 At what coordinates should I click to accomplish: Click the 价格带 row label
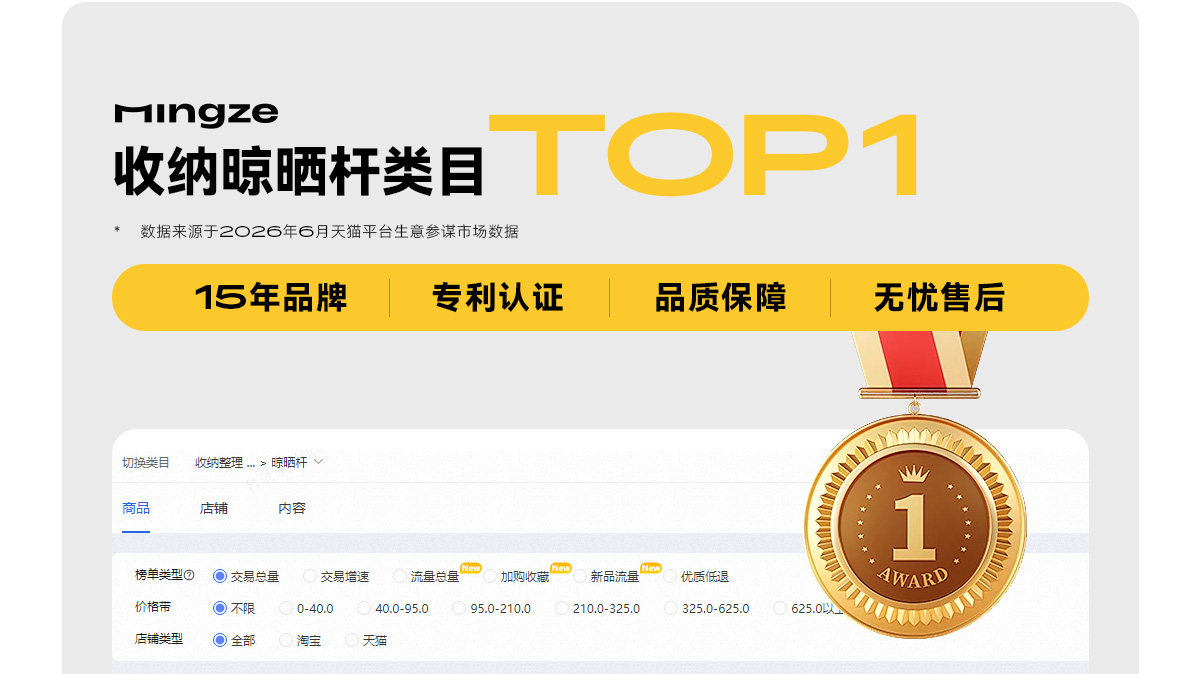[153, 607]
